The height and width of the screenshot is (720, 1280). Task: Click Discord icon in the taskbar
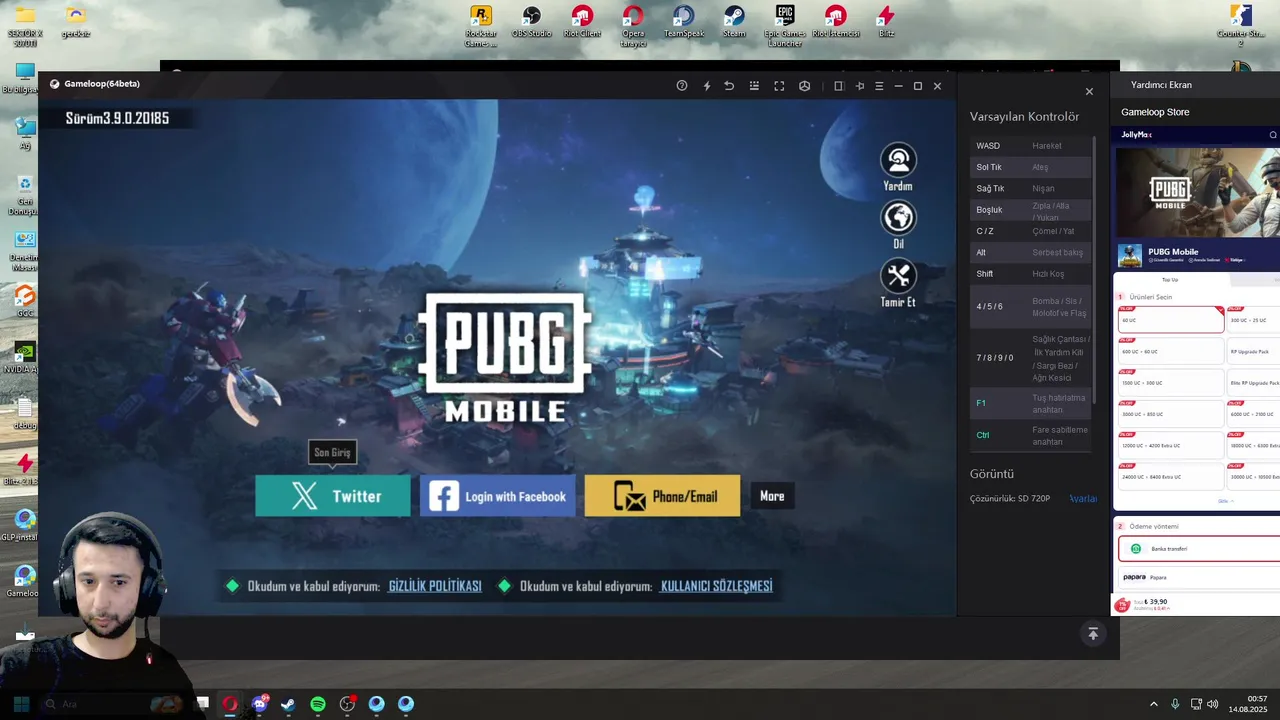coord(260,704)
